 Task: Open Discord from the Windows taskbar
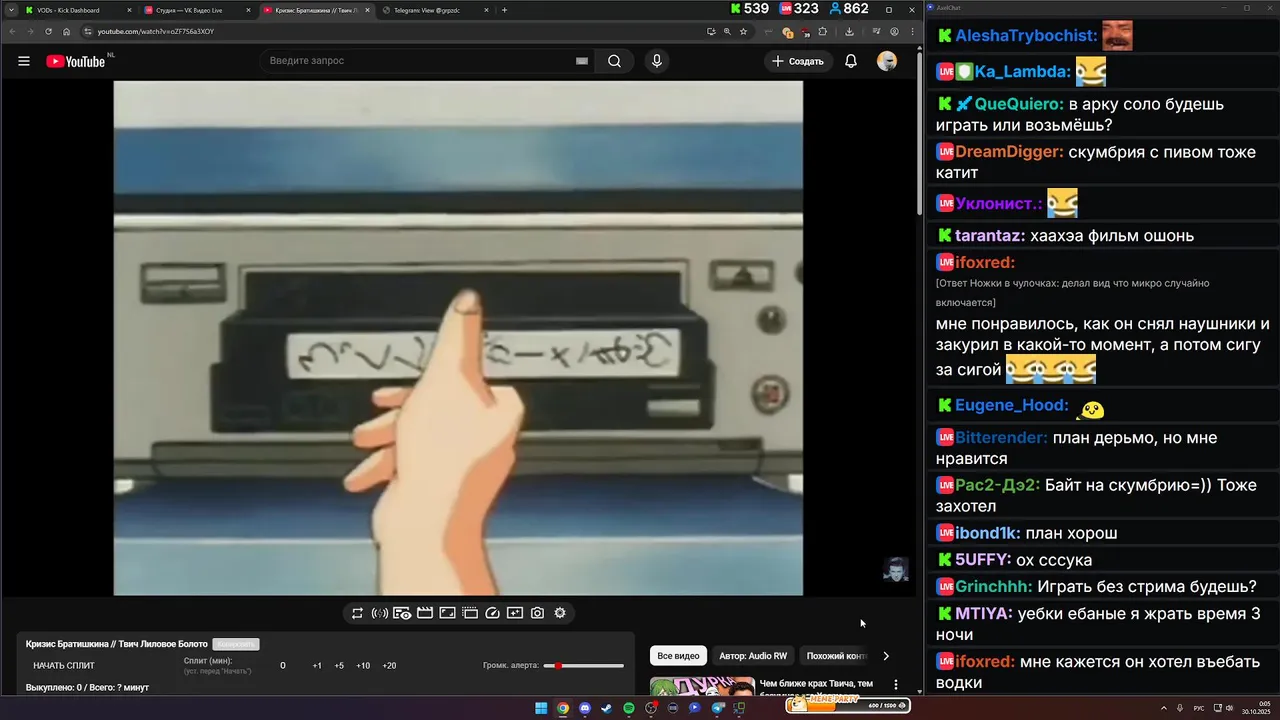coord(585,708)
